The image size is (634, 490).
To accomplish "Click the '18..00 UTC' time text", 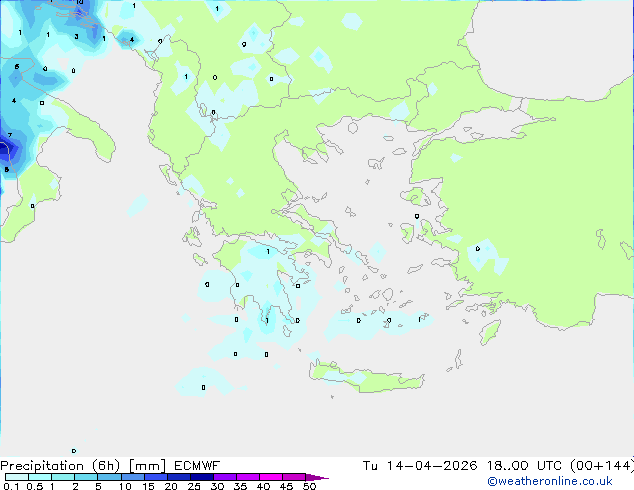I will [x=524, y=466].
